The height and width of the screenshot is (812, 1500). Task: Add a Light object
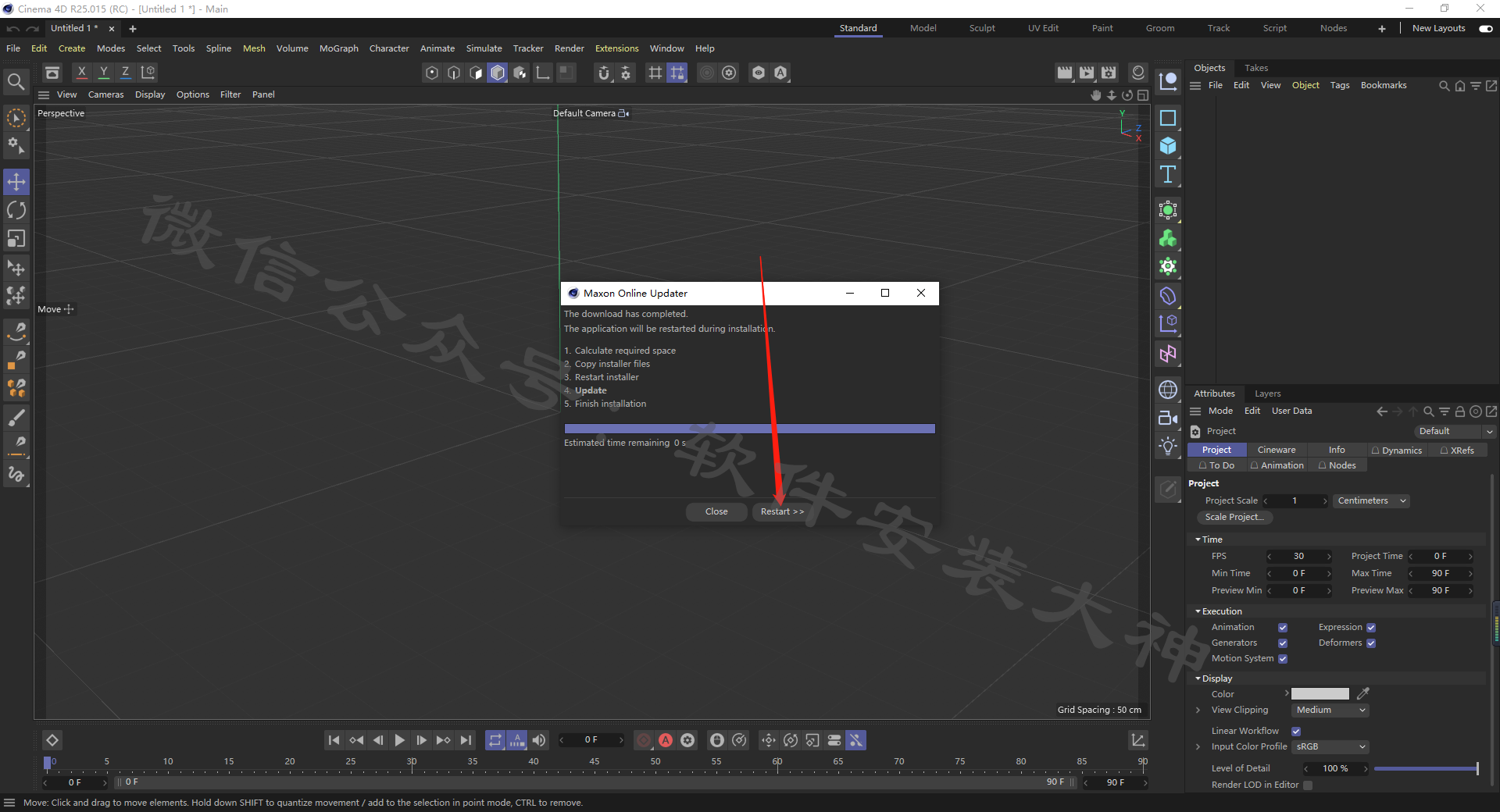click(1168, 446)
